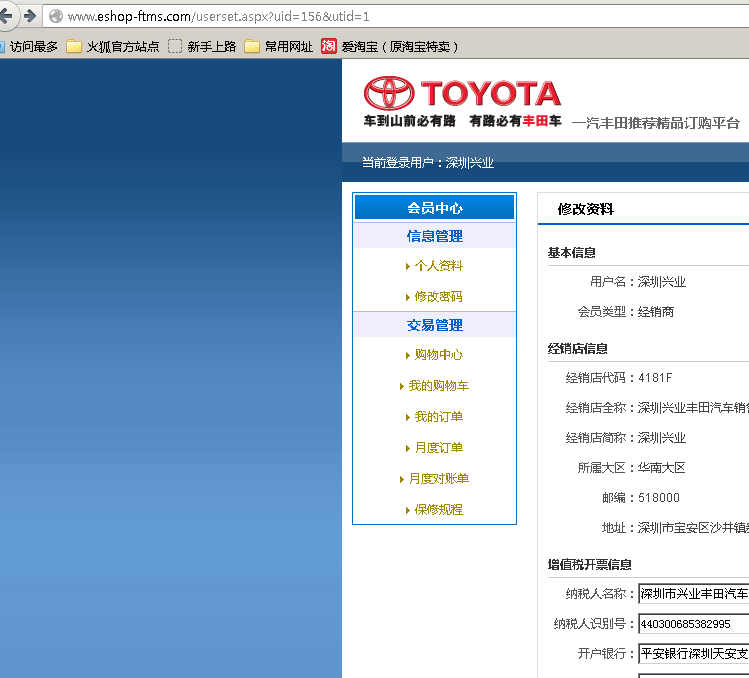Click the region value 华南大区
Image resolution: width=749 pixels, height=678 pixels.
[662, 468]
